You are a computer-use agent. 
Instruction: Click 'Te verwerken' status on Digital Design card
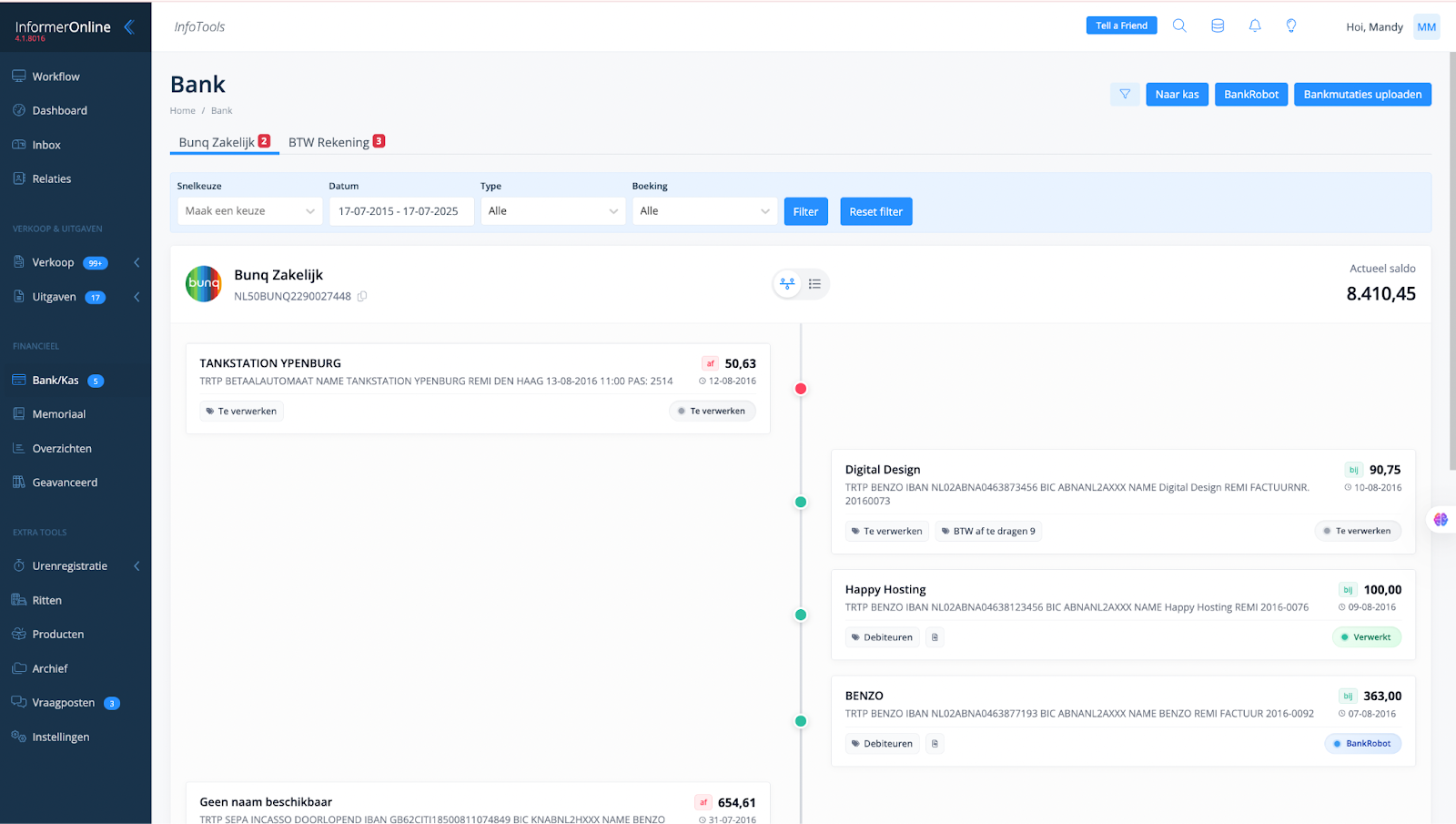coord(1358,531)
